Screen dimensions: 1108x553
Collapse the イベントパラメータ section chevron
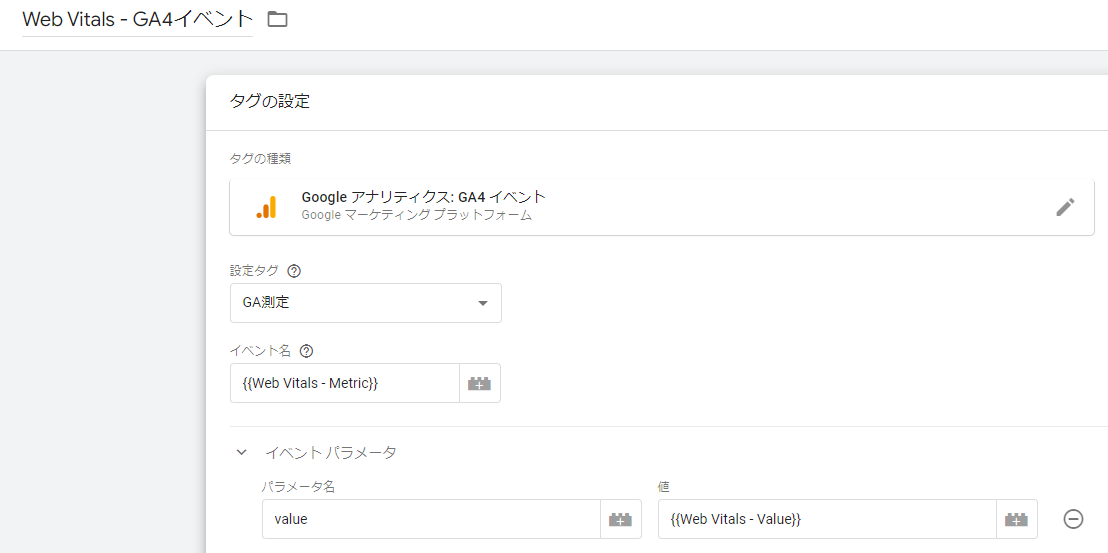tap(241, 453)
